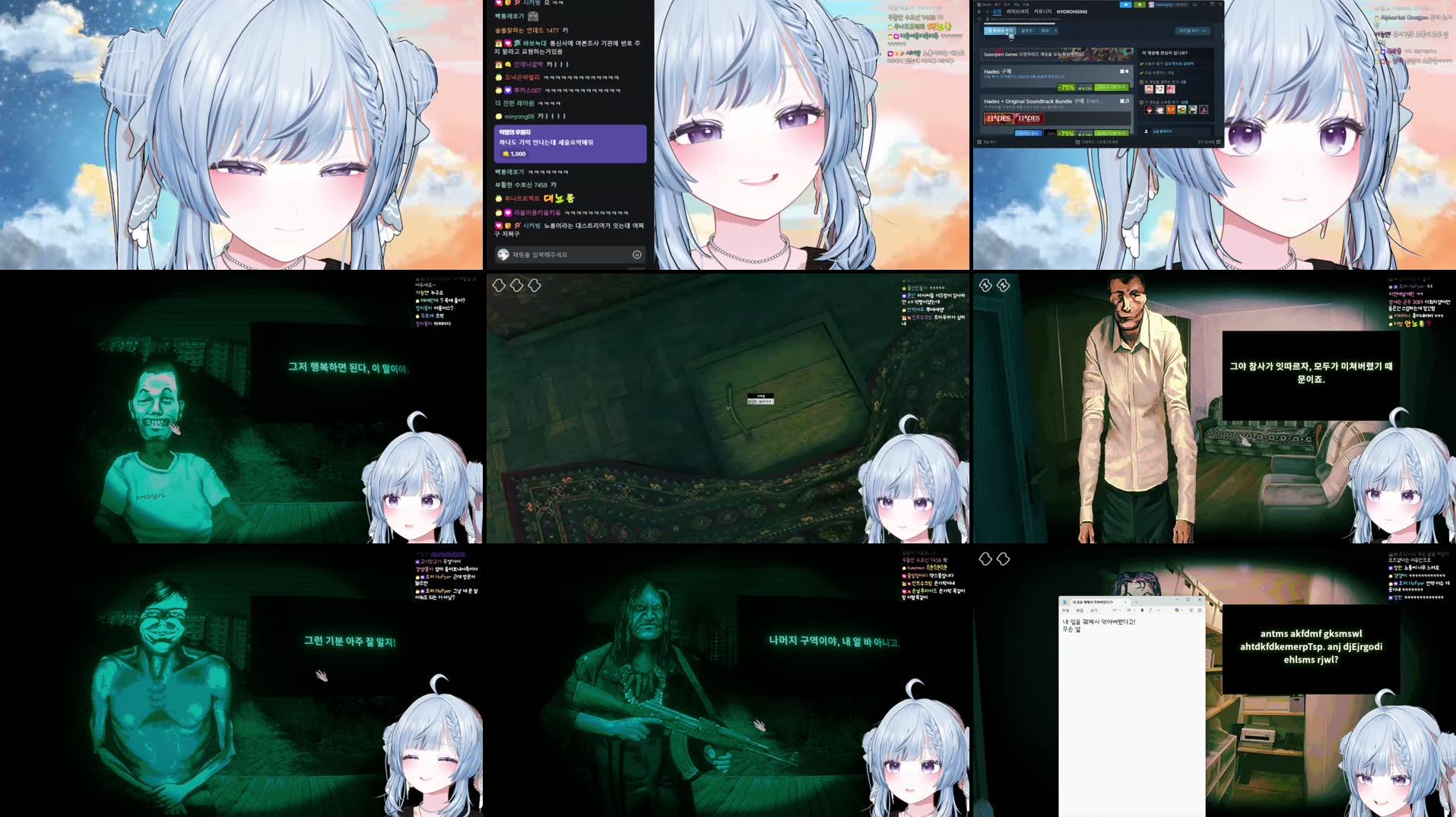The height and width of the screenshot is (817, 1456).
Task: Open Notepad's settings gear
Action: [x=1200, y=610]
